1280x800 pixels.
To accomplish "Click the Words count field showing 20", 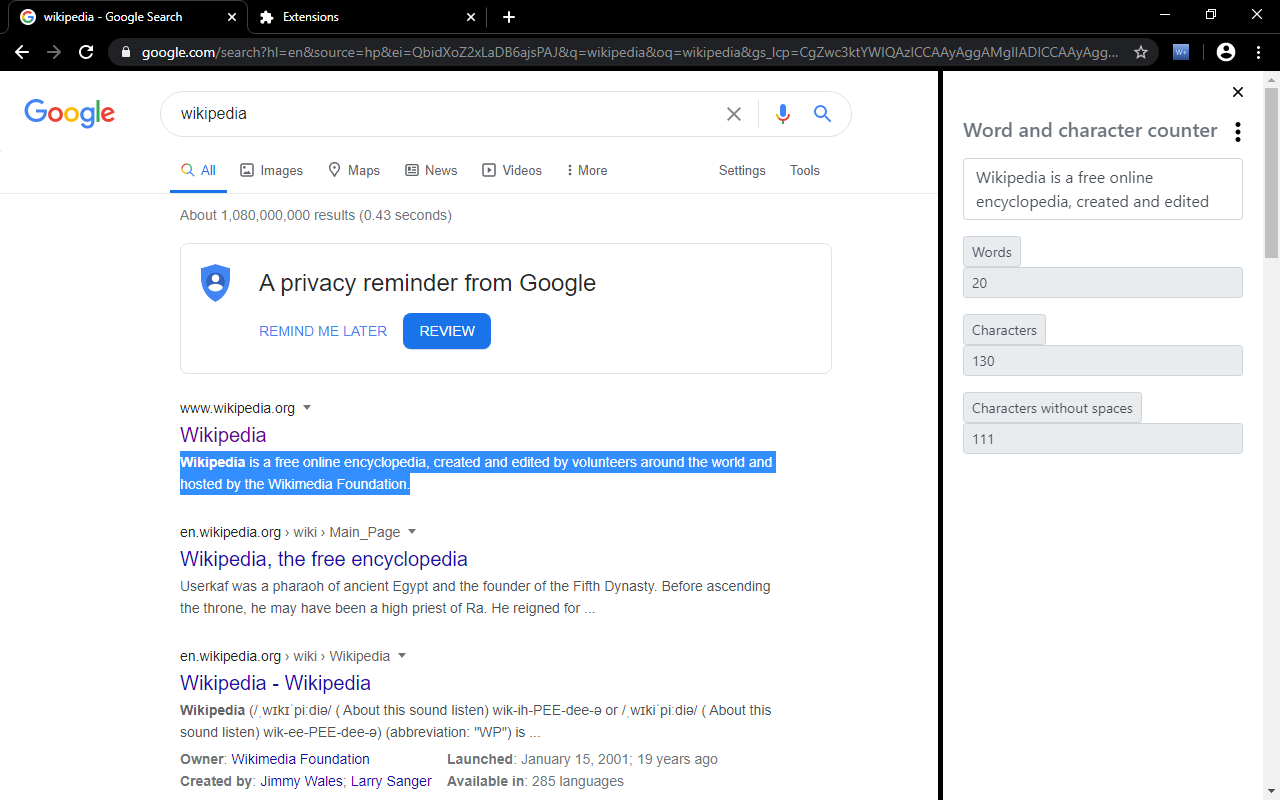I will pyautogui.click(x=1103, y=283).
